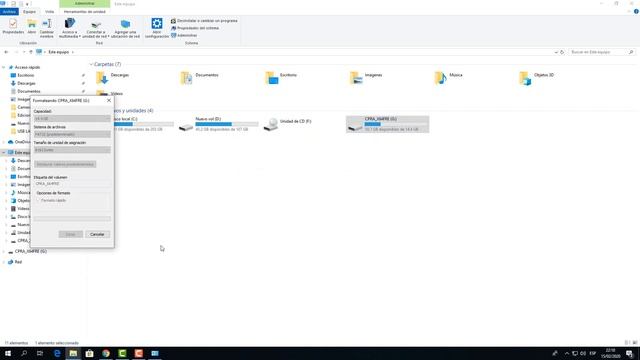Click the Nuevo vol (D:) usage bar

(227, 124)
